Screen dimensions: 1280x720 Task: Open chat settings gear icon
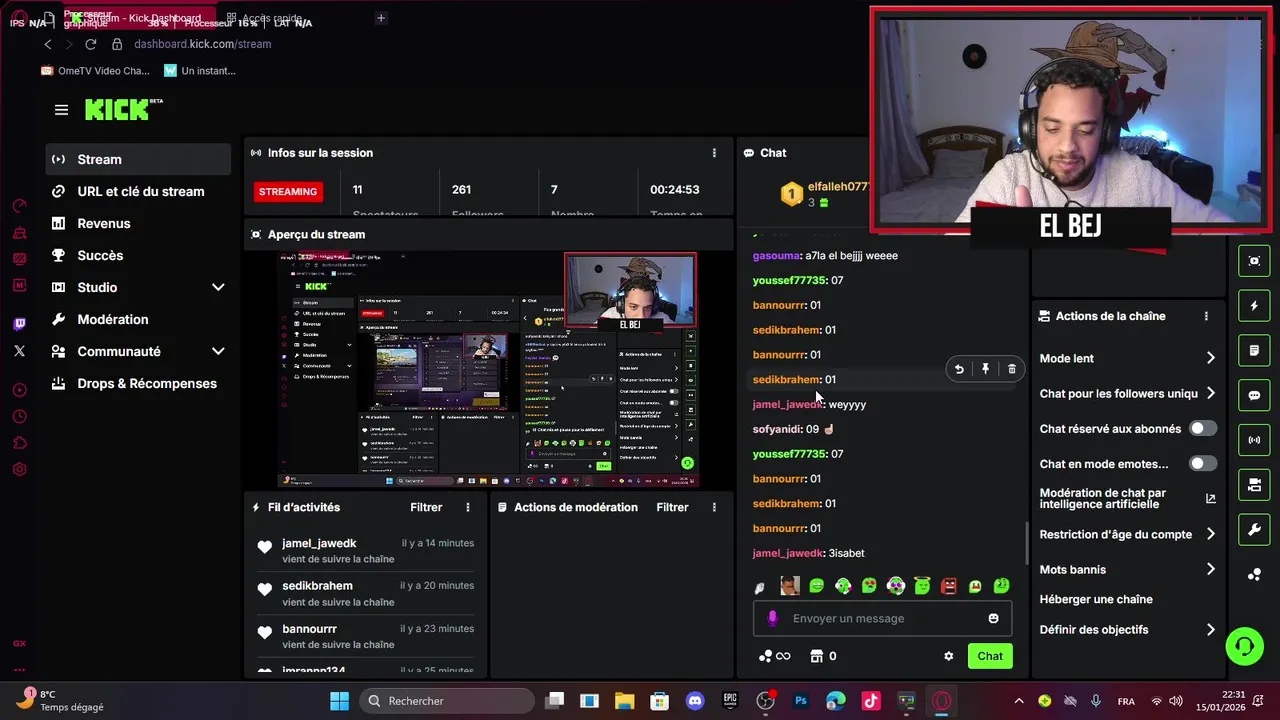tap(949, 656)
